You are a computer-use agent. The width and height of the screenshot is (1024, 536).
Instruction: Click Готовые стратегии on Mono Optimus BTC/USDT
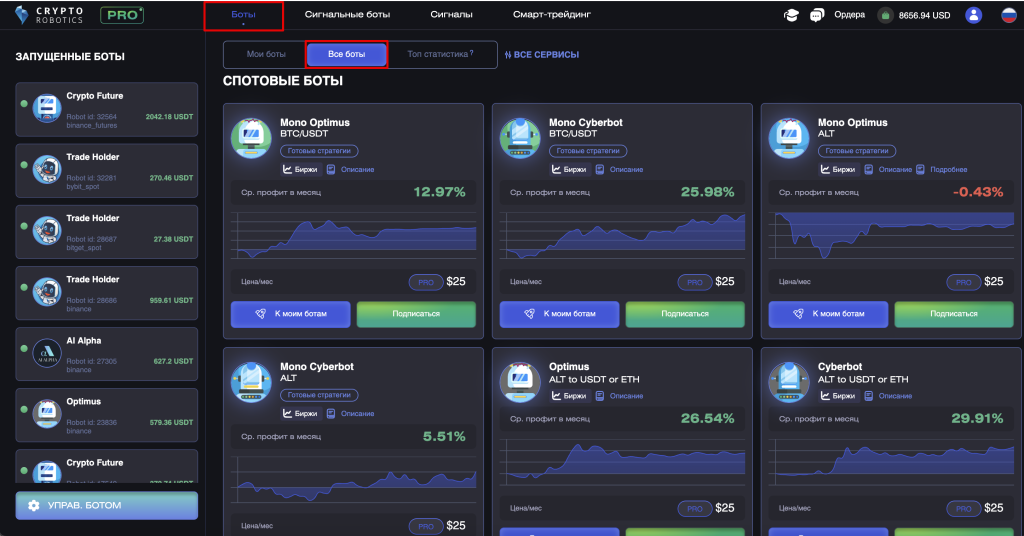(x=319, y=151)
